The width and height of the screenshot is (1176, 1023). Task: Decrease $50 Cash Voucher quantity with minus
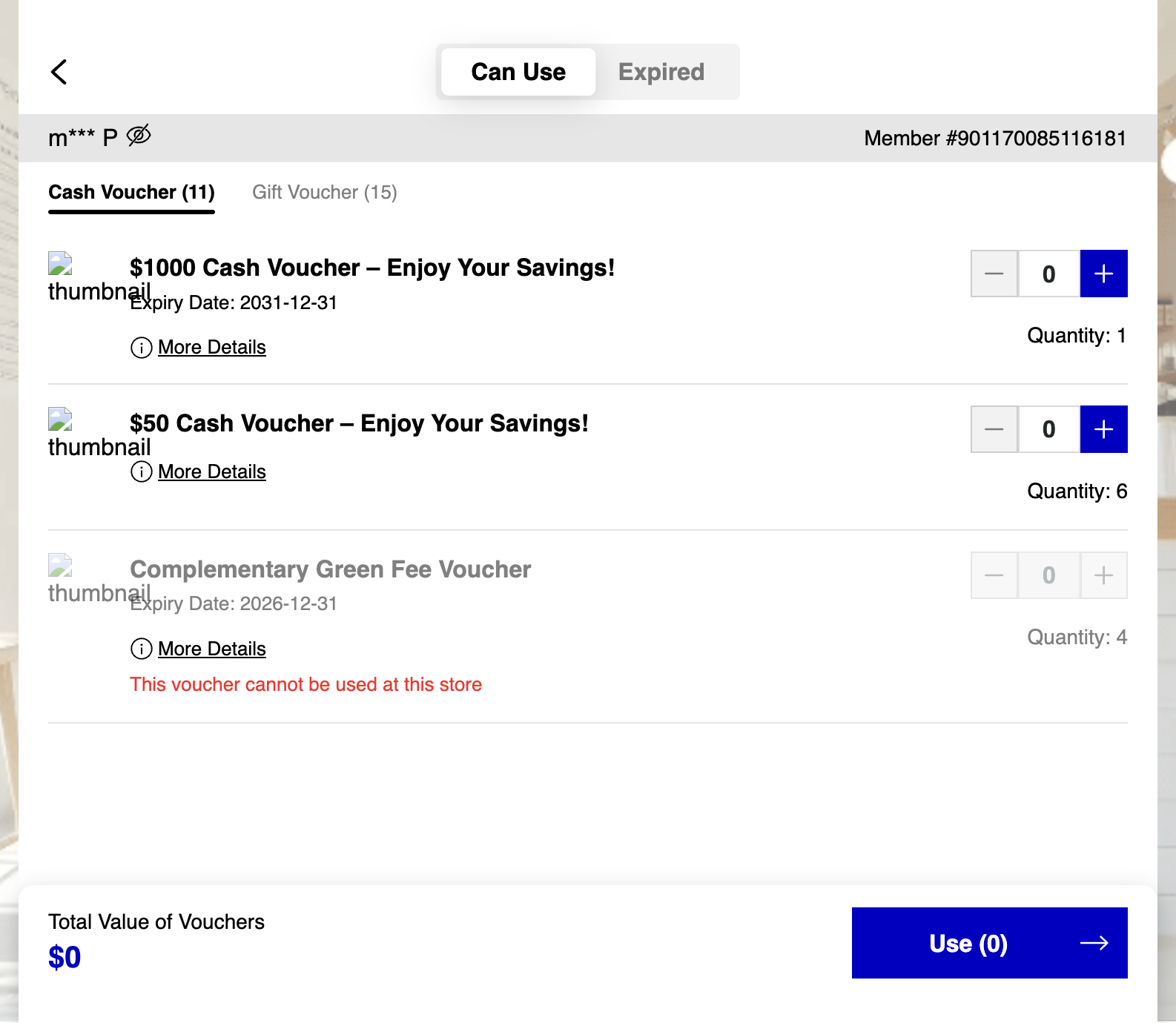pos(994,429)
